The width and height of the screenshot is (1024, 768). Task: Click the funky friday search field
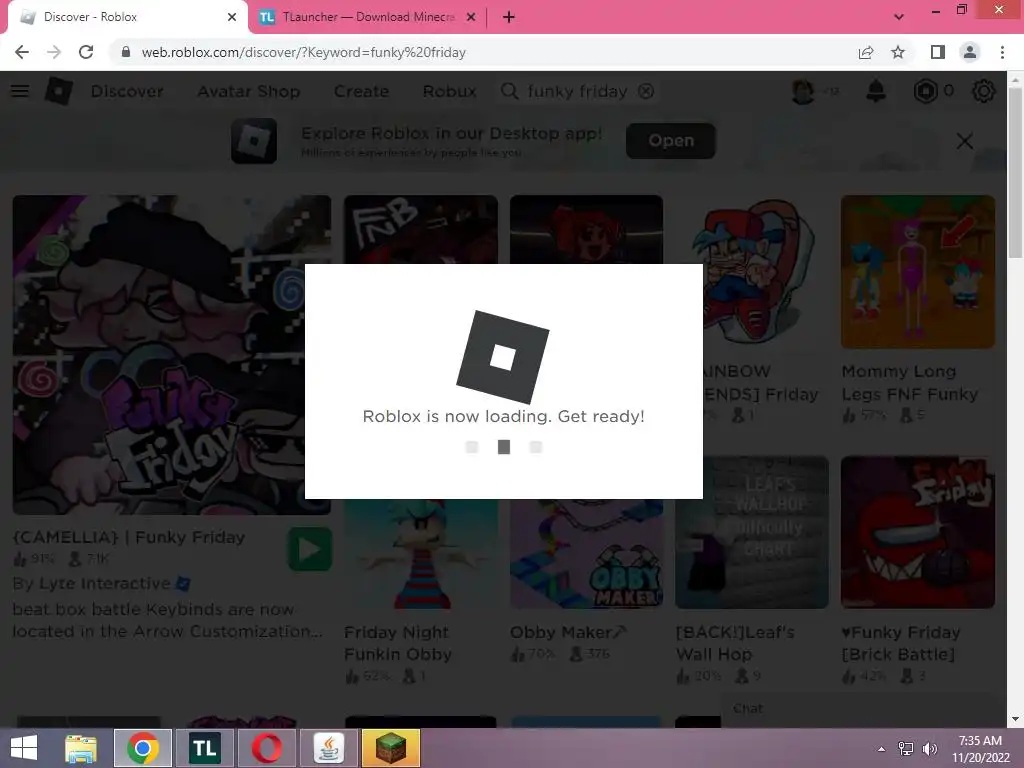tap(577, 91)
